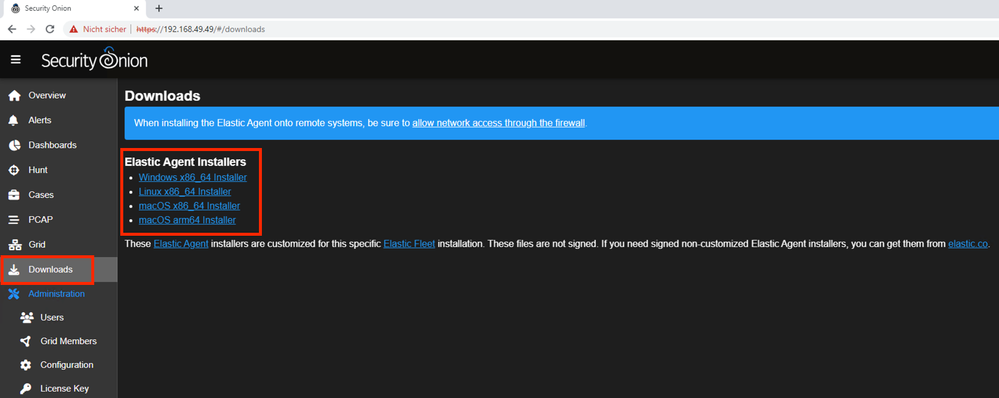Click the Hunt crosshair icon
The width and height of the screenshot is (999, 398).
(x=15, y=170)
